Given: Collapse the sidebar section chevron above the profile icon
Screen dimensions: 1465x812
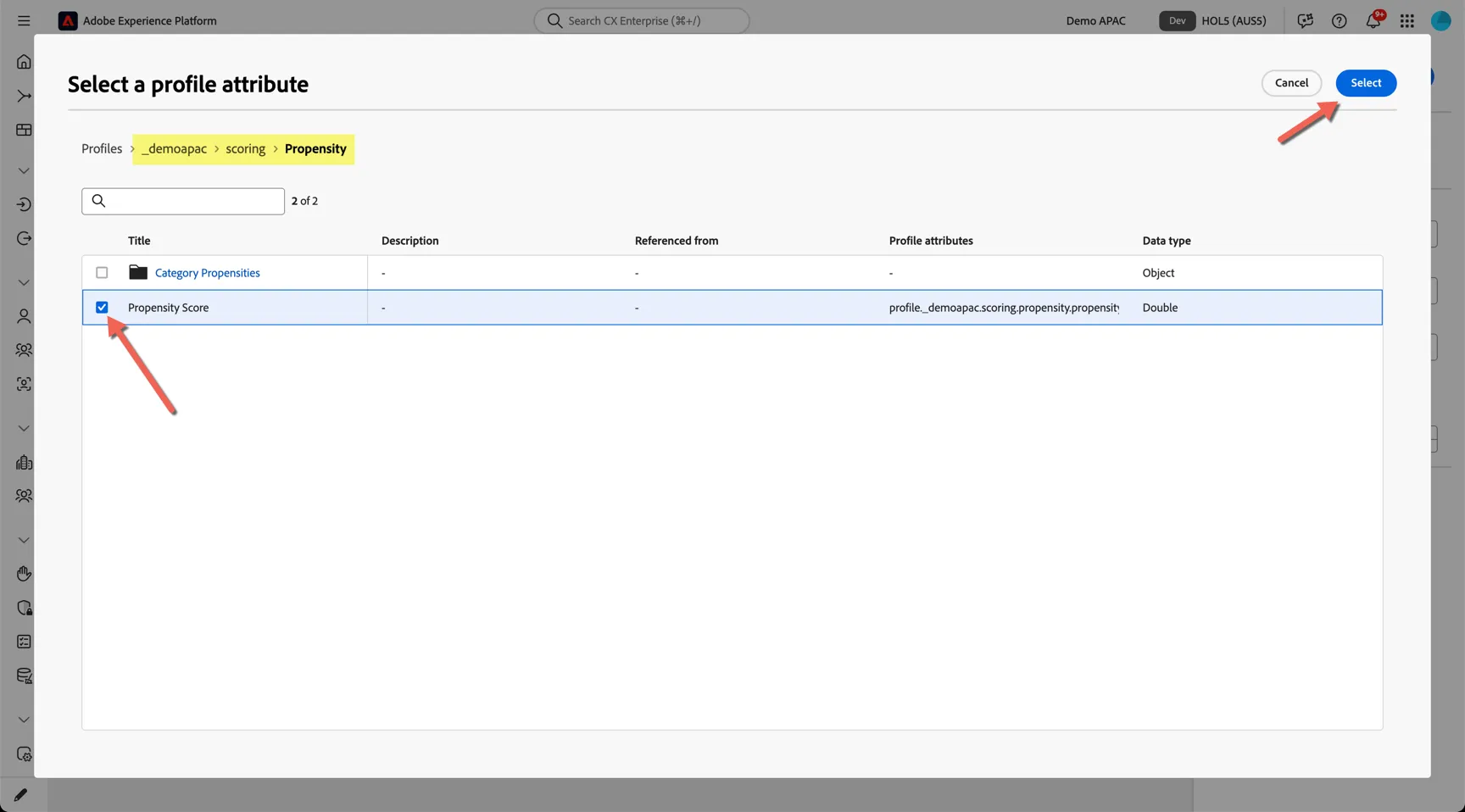Looking at the screenshot, I should (24, 282).
